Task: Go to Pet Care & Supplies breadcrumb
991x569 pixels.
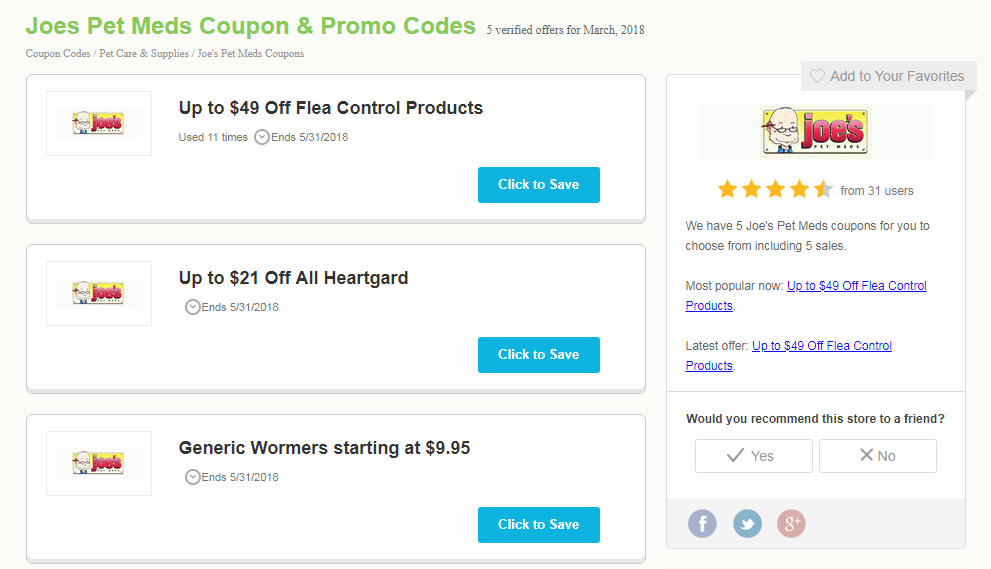Action: [x=144, y=54]
